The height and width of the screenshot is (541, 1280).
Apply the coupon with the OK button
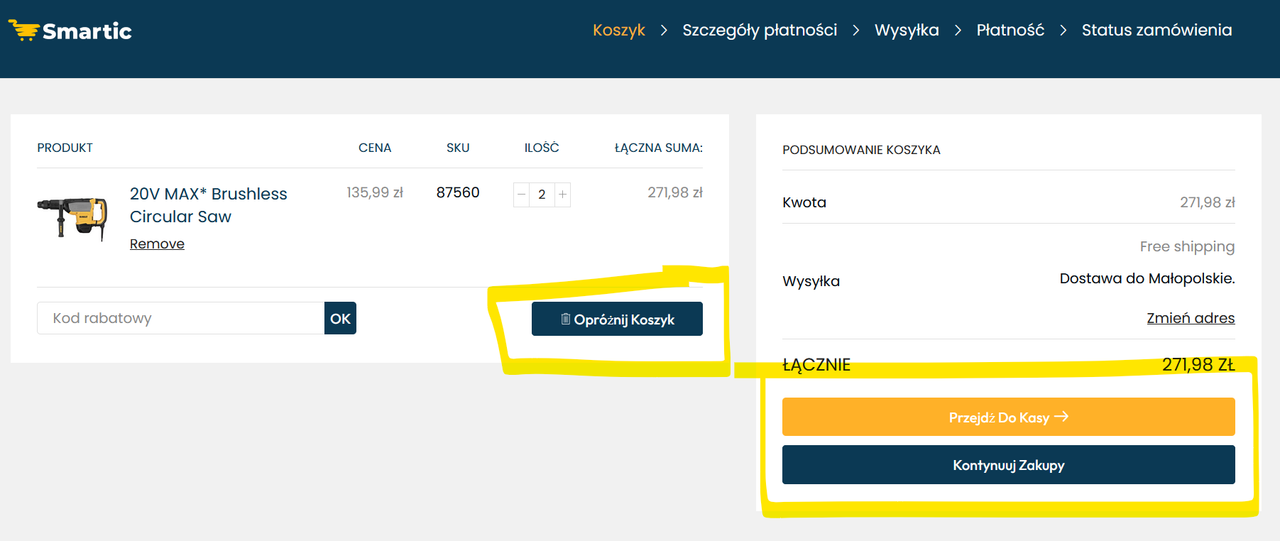point(340,318)
